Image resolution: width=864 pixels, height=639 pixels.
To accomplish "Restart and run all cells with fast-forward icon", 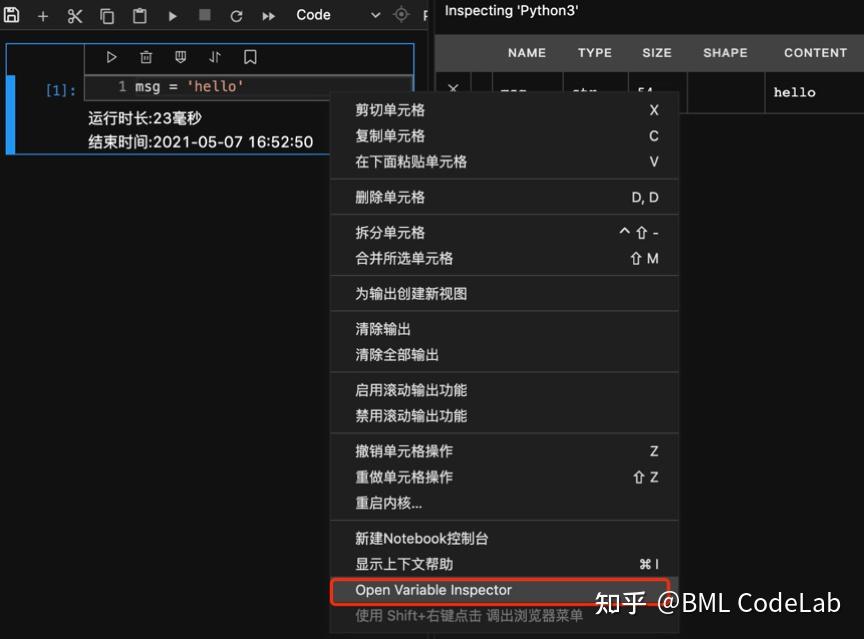I will (x=267, y=15).
